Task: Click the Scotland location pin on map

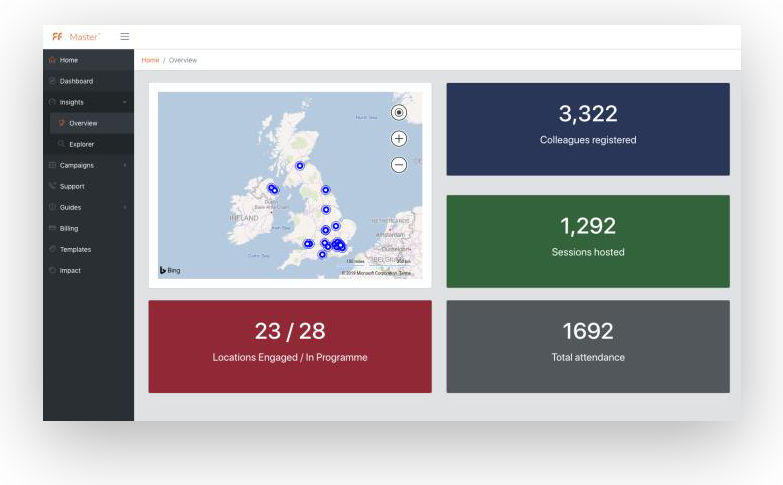Action: 299,166
